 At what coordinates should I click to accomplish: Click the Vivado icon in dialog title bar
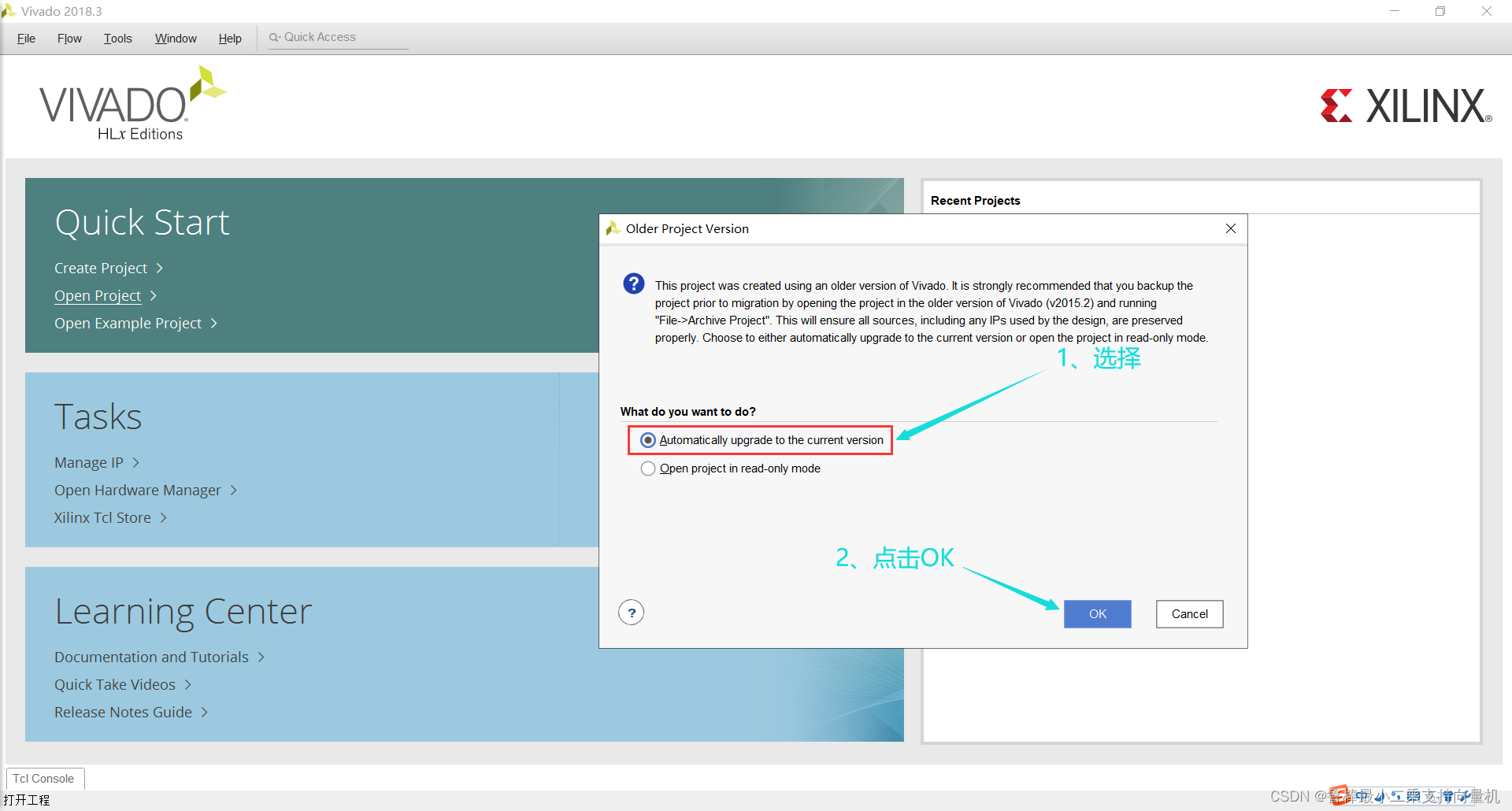click(613, 228)
